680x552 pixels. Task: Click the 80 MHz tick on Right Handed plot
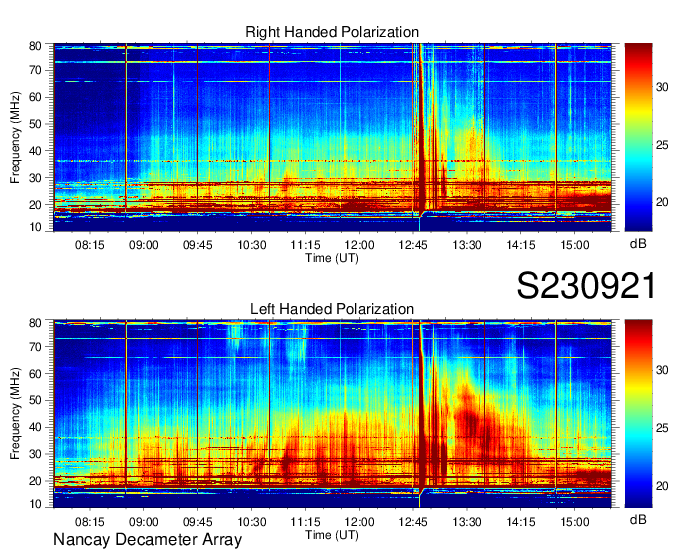(35, 46)
